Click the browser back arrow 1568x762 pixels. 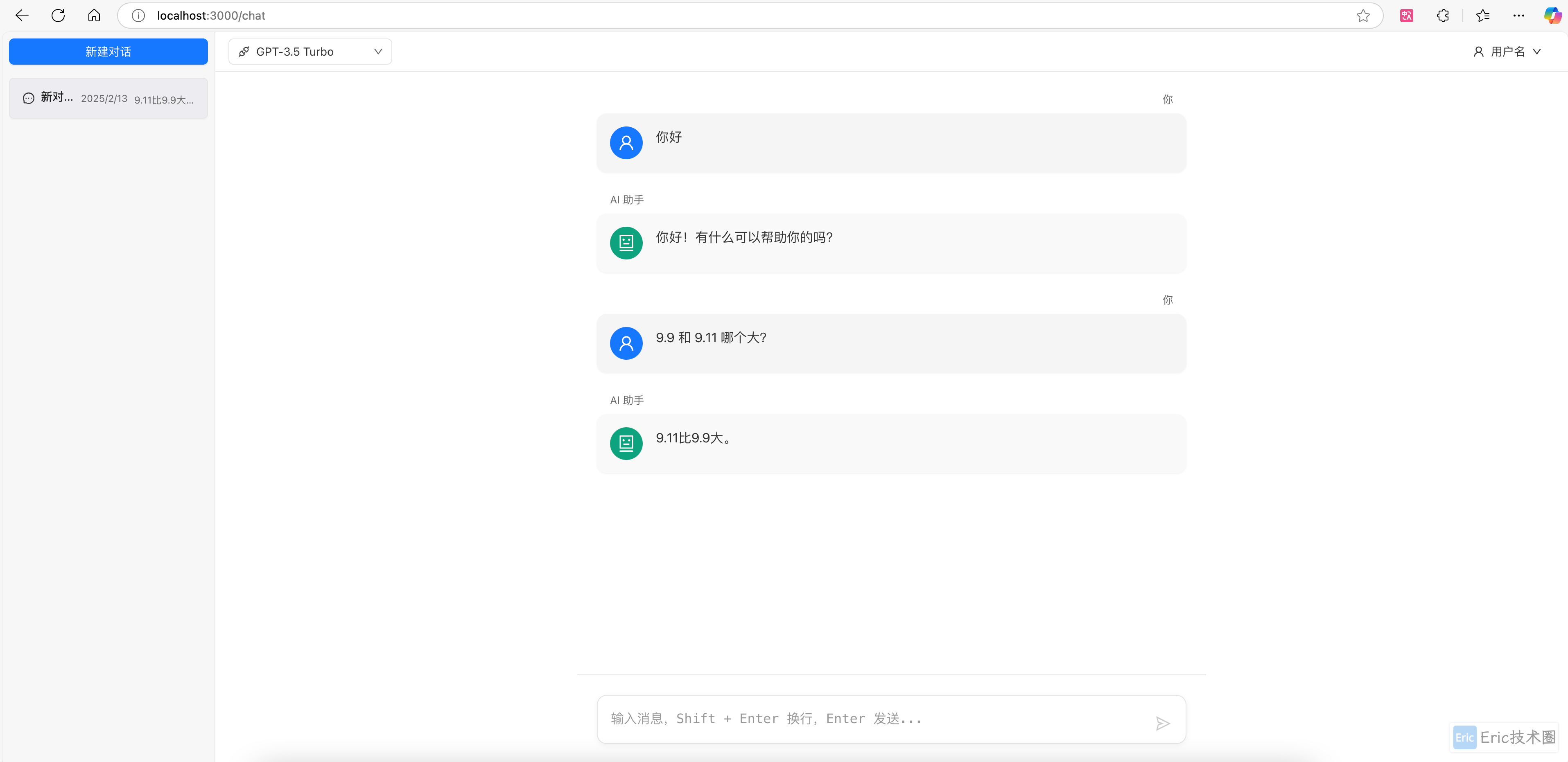click(x=22, y=16)
